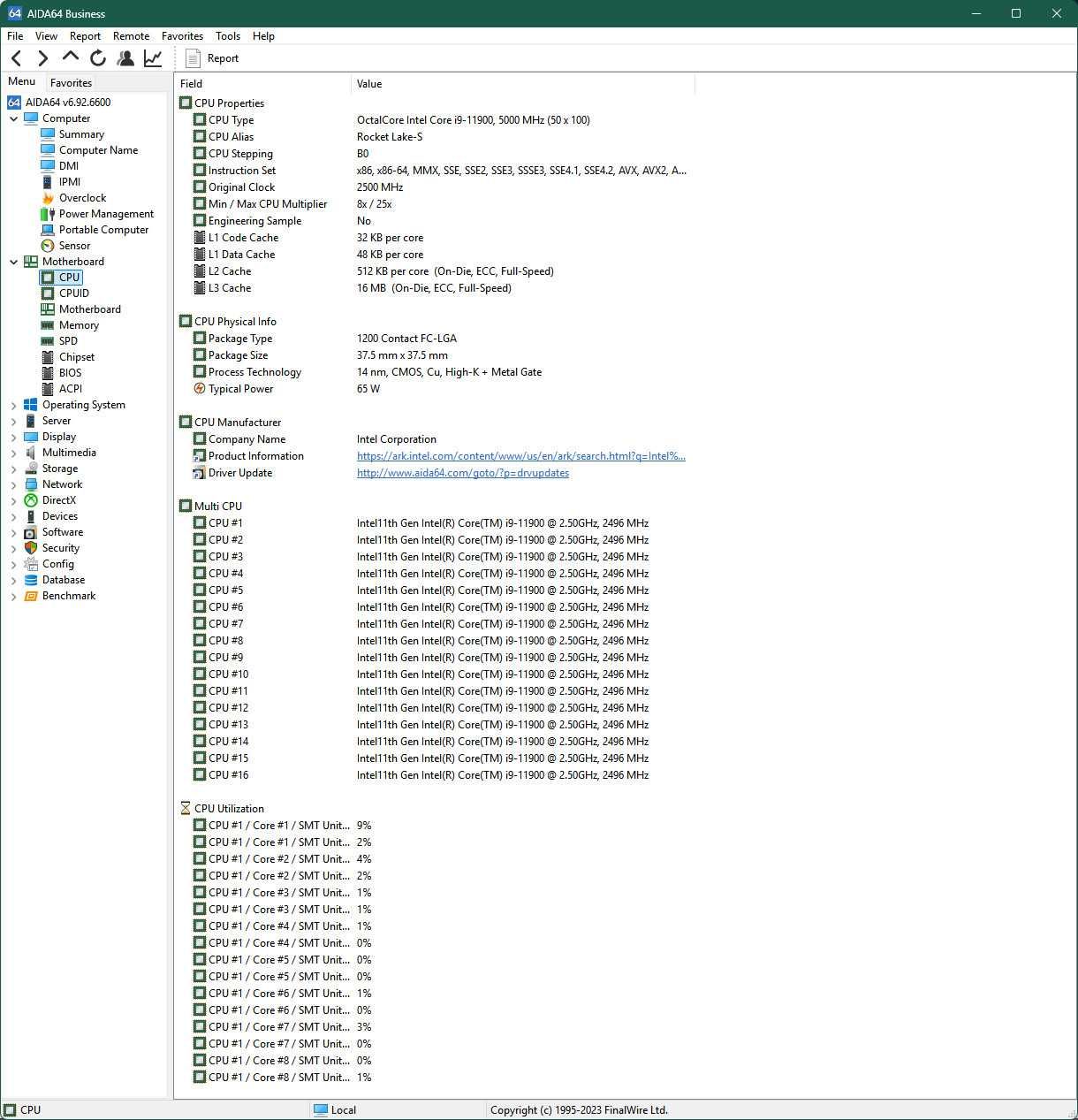The image size is (1078, 1120).
Task: Open the aida64.com driver update link
Action: pyautogui.click(x=463, y=473)
